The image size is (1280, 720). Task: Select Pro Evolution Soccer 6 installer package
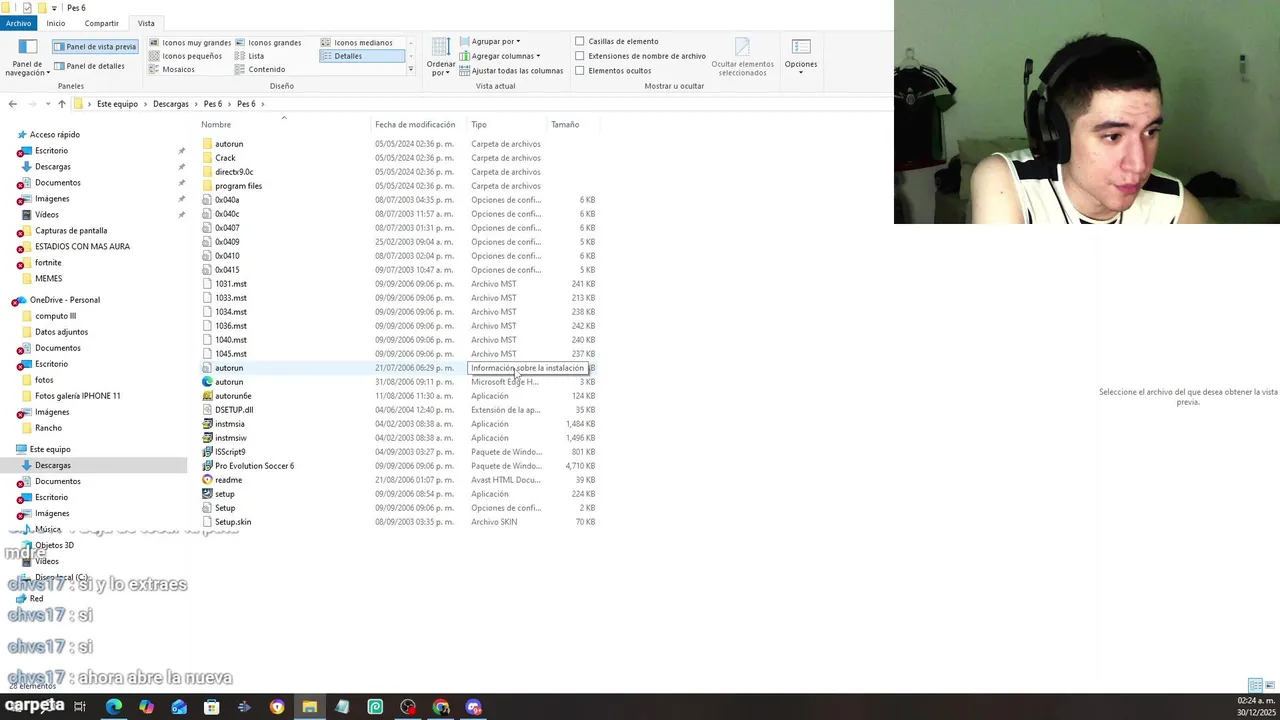(254, 466)
